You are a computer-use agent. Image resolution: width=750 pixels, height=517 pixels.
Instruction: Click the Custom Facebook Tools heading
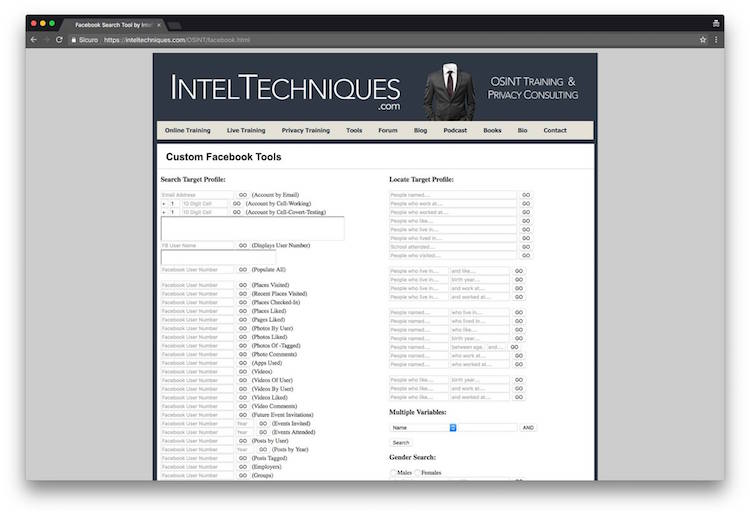223,157
